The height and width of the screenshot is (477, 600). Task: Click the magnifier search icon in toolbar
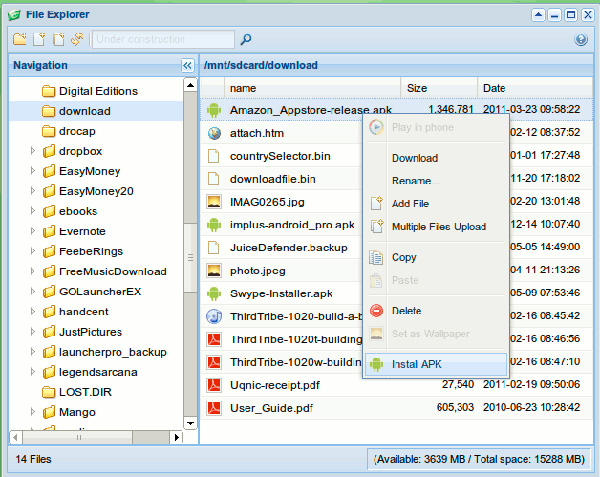pyautogui.click(x=246, y=40)
